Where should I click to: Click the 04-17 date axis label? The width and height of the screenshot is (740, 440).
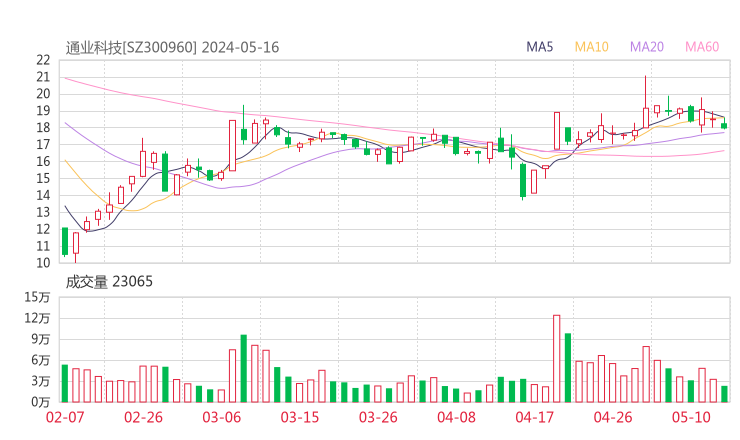click(535, 417)
